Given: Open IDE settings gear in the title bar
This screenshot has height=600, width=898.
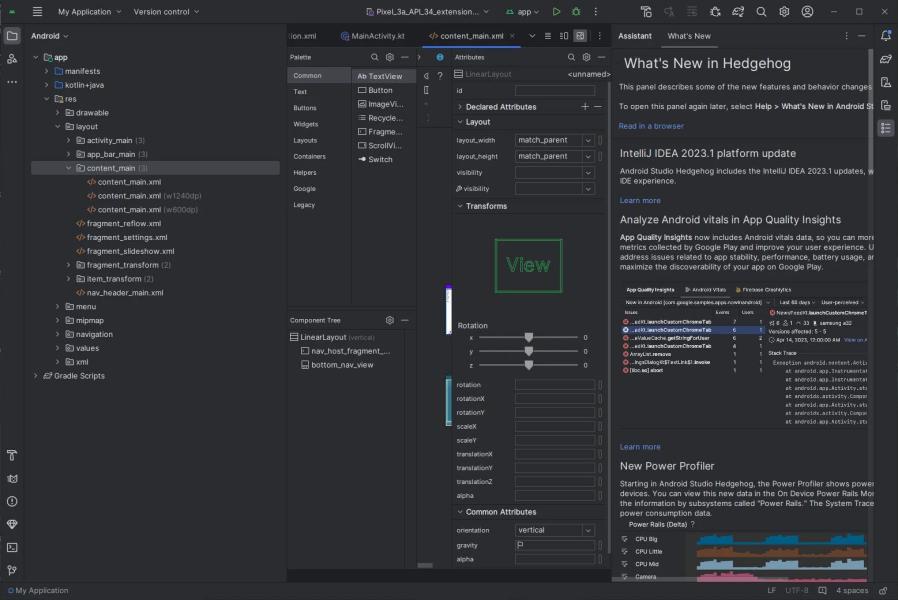Looking at the screenshot, I should (x=784, y=11).
